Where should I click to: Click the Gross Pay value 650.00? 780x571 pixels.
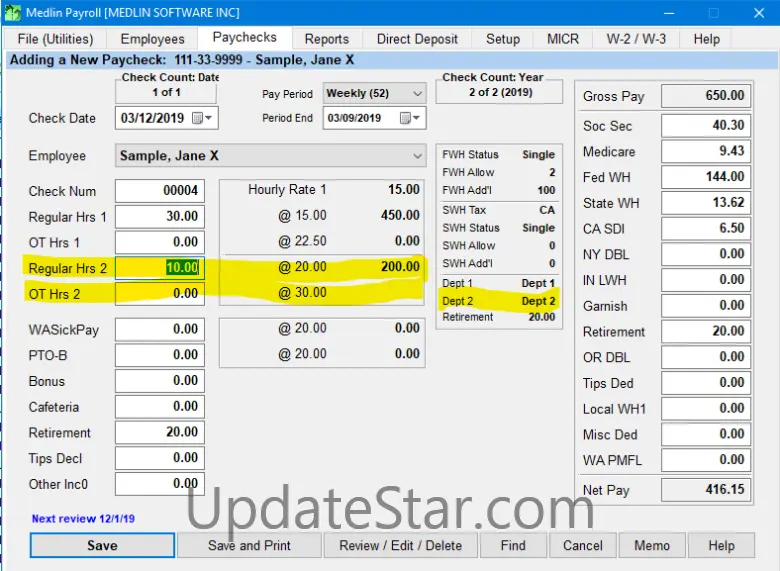point(705,95)
